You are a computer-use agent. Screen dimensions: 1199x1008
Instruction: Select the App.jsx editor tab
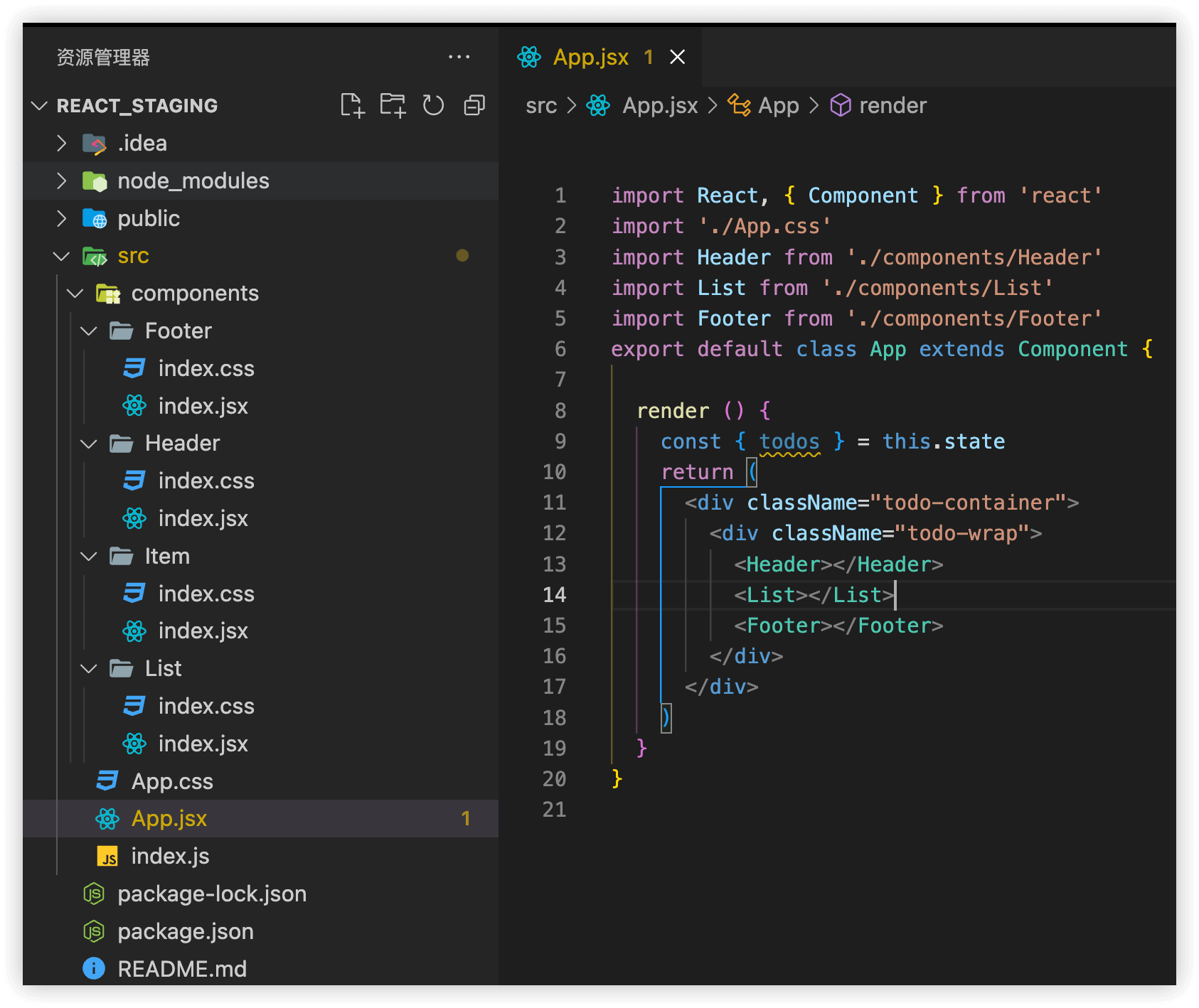(x=599, y=57)
